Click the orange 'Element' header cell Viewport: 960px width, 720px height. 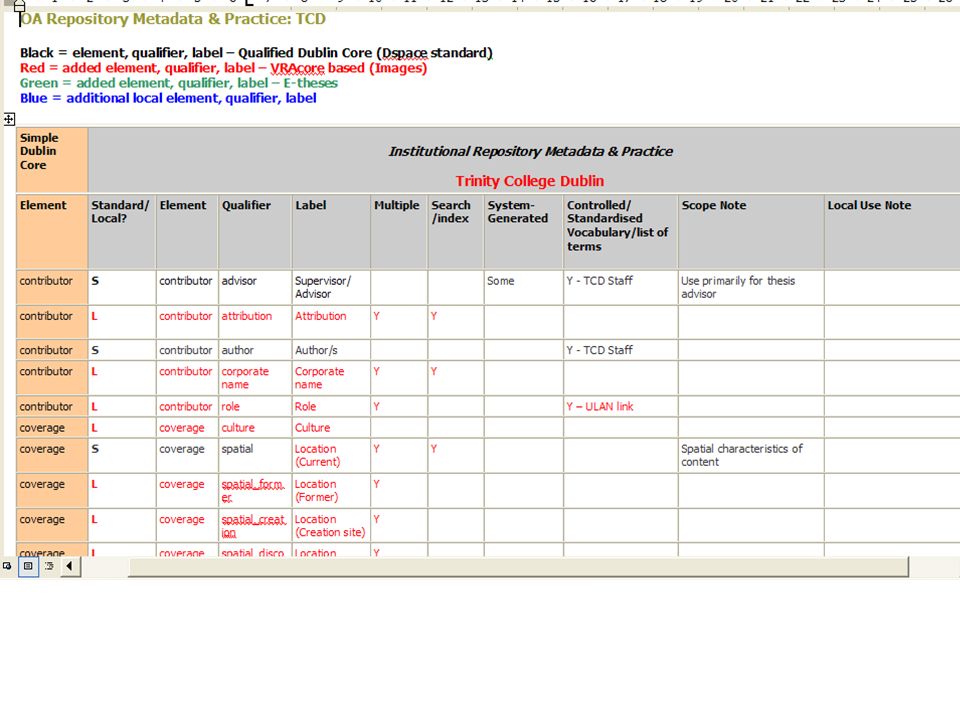click(52, 231)
